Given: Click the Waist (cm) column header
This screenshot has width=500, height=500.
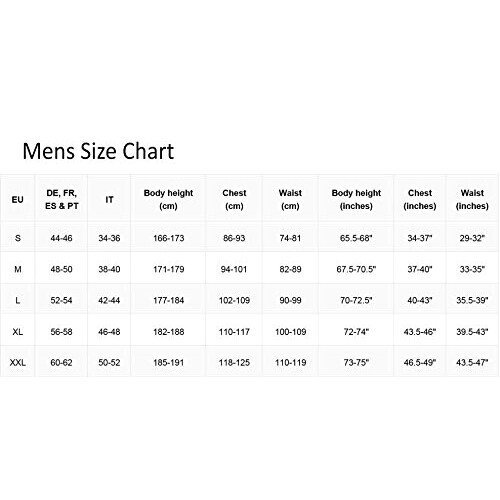Looking at the screenshot, I should (290, 199).
